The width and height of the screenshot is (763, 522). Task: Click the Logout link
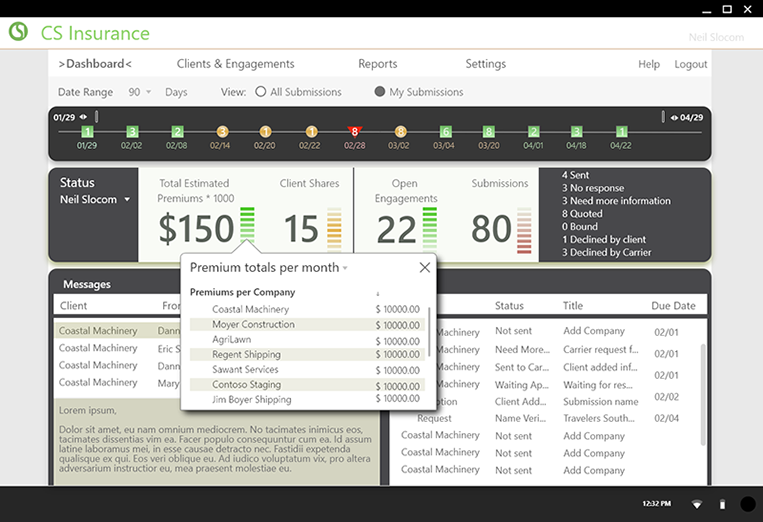point(690,64)
